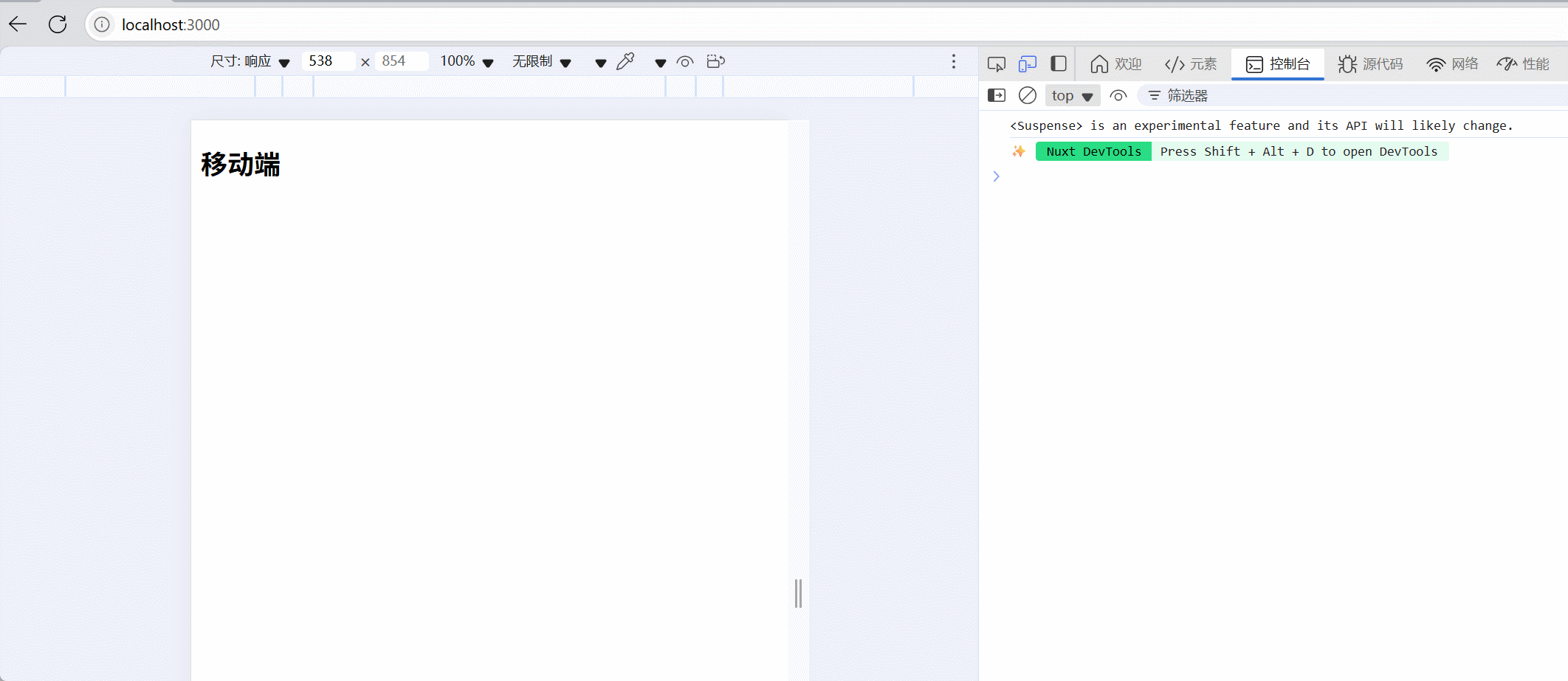Image resolution: width=1568 pixels, height=681 pixels.
Task: View site info icon in address bar
Action: 102,24
